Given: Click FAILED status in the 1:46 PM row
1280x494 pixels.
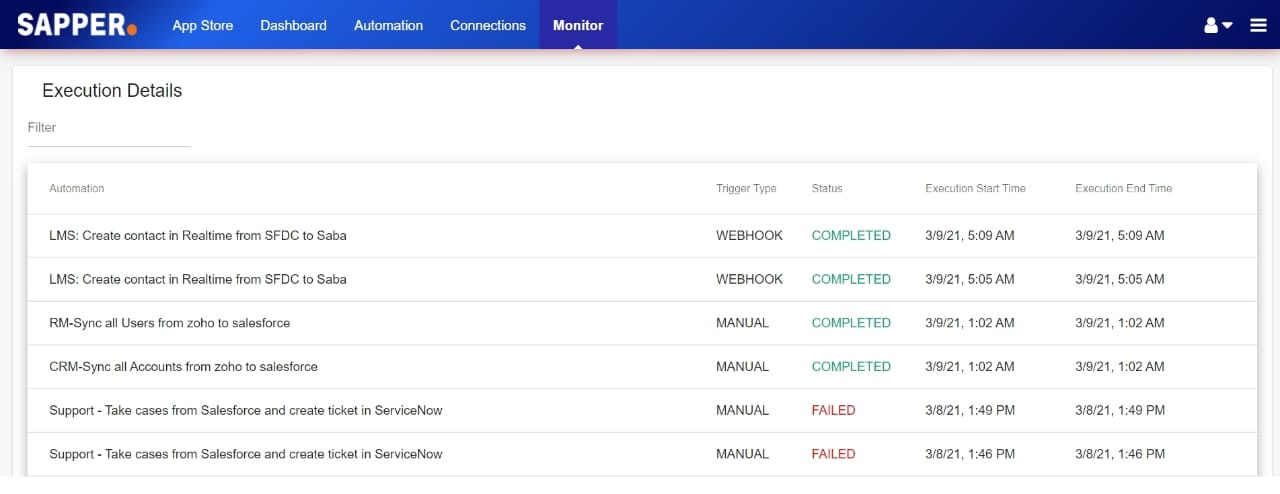Looking at the screenshot, I should (833, 454).
